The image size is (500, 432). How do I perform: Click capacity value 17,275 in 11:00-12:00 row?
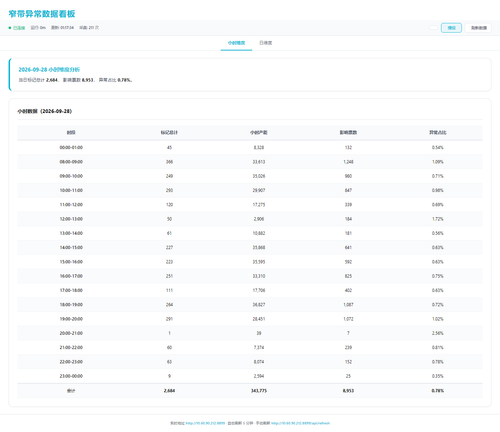pos(259,205)
